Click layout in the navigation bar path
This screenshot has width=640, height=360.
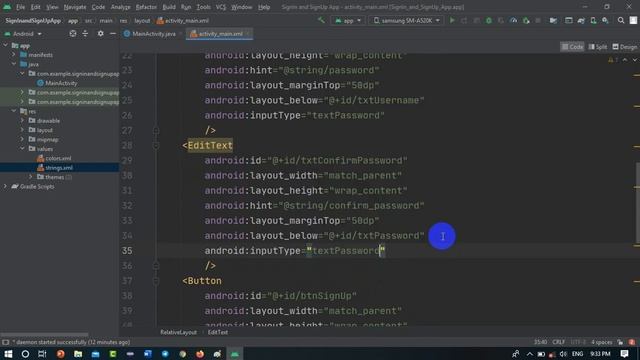[x=142, y=20]
